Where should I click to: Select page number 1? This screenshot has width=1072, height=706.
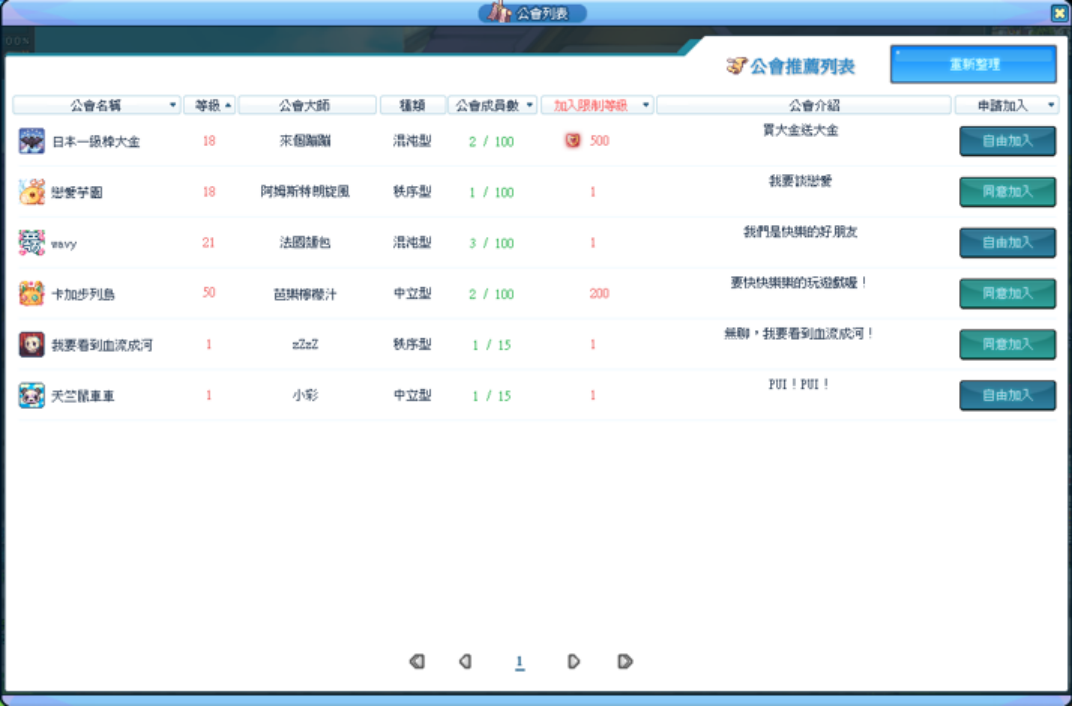[x=520, y=662]
